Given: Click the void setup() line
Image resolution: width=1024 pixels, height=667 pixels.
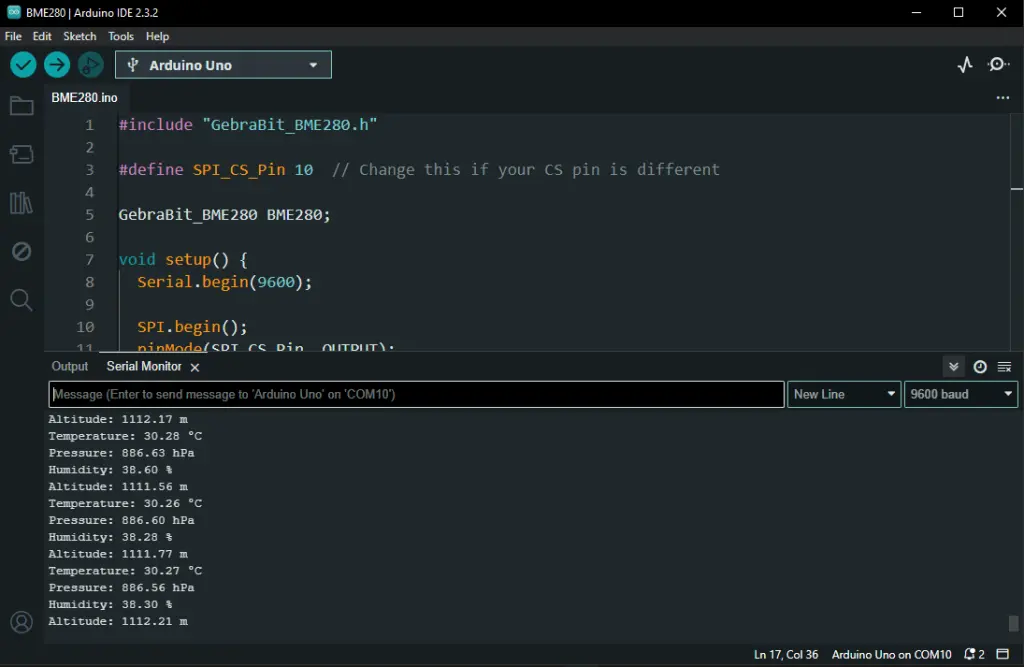Looking at the screenshot, I should [x=183, y=259].
